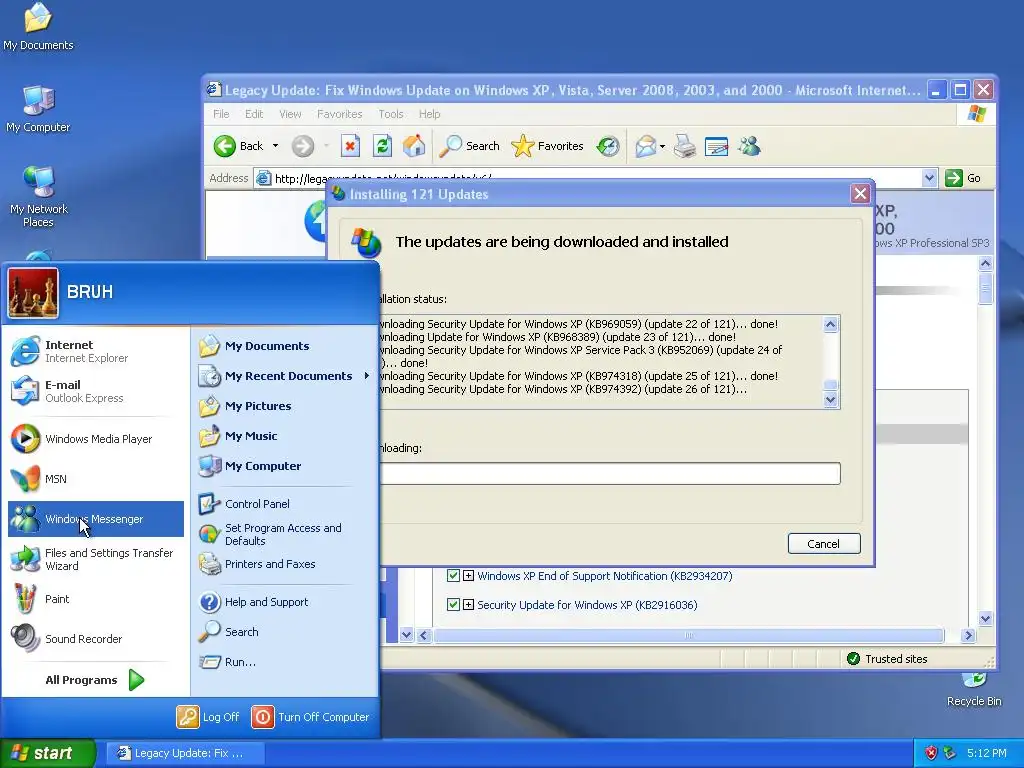This screenshot has width=1024, height=768.
Task: Click Turn Off Computer button
Action: pos(311,717)
